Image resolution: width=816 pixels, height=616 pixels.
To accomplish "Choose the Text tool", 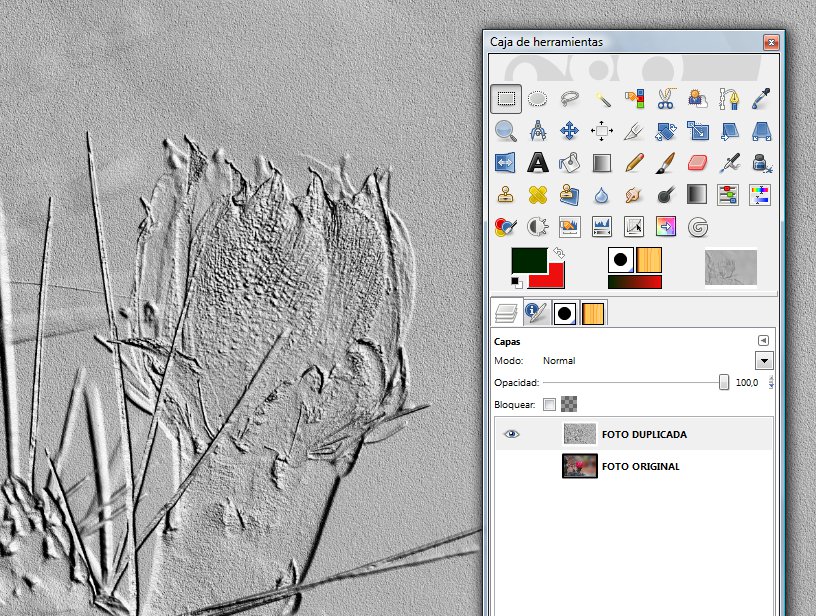I will tap(538, 161).
